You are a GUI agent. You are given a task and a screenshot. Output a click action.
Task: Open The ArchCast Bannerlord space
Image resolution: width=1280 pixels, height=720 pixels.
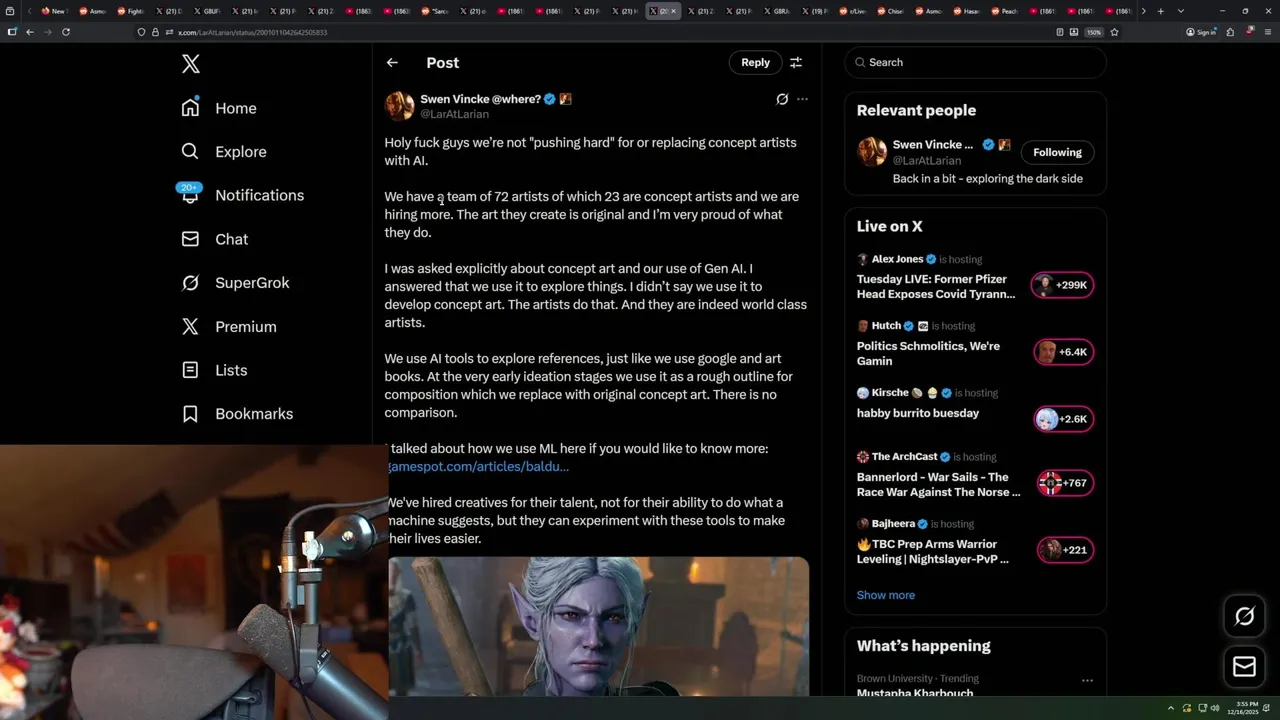pos(975,475)
